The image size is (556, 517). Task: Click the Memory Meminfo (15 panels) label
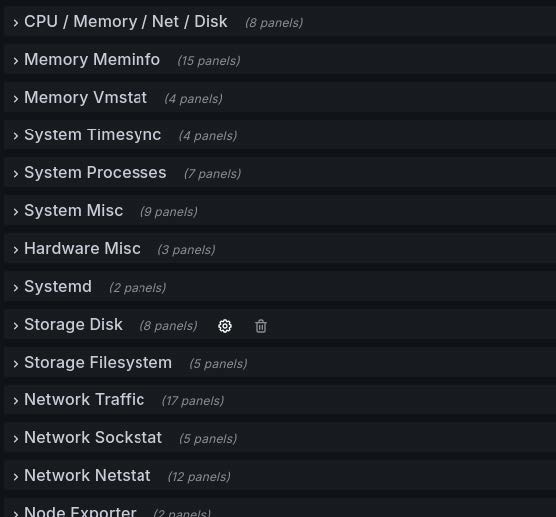(x=209, y=61)
